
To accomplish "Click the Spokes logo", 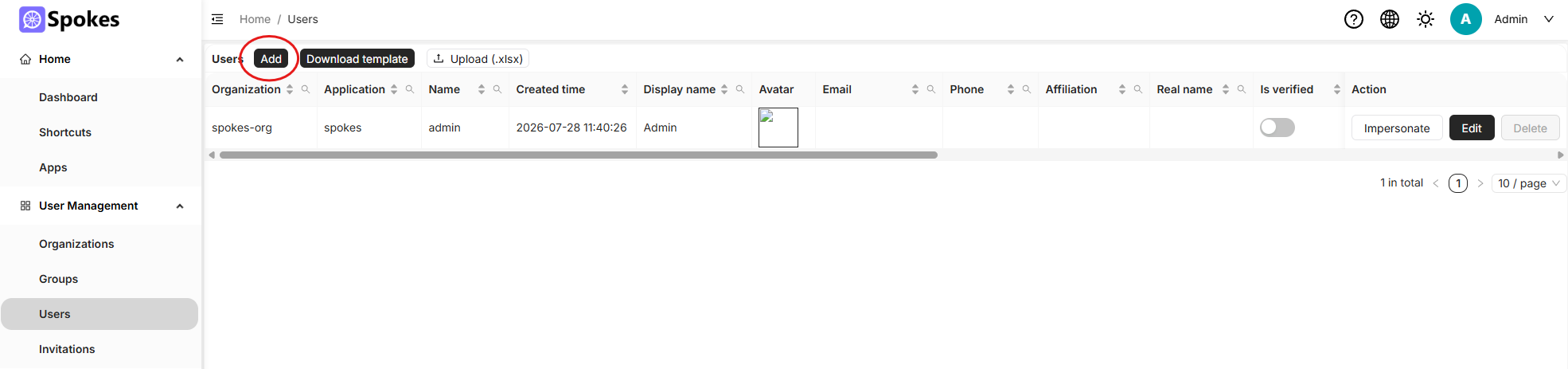I will pos(69,19).
